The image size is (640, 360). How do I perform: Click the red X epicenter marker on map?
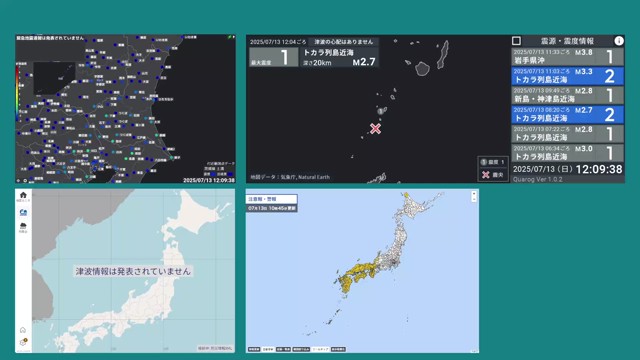point(376,129)
